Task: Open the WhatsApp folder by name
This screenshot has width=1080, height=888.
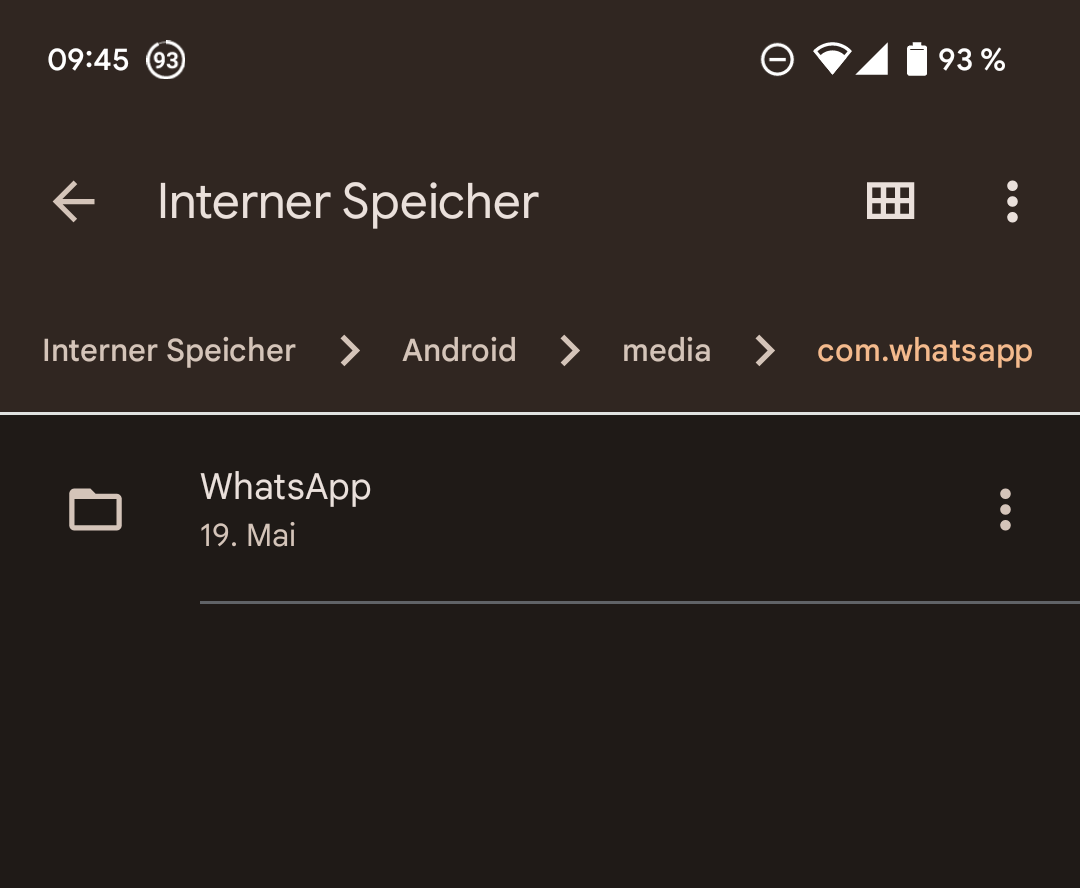Action: [285, 487]
